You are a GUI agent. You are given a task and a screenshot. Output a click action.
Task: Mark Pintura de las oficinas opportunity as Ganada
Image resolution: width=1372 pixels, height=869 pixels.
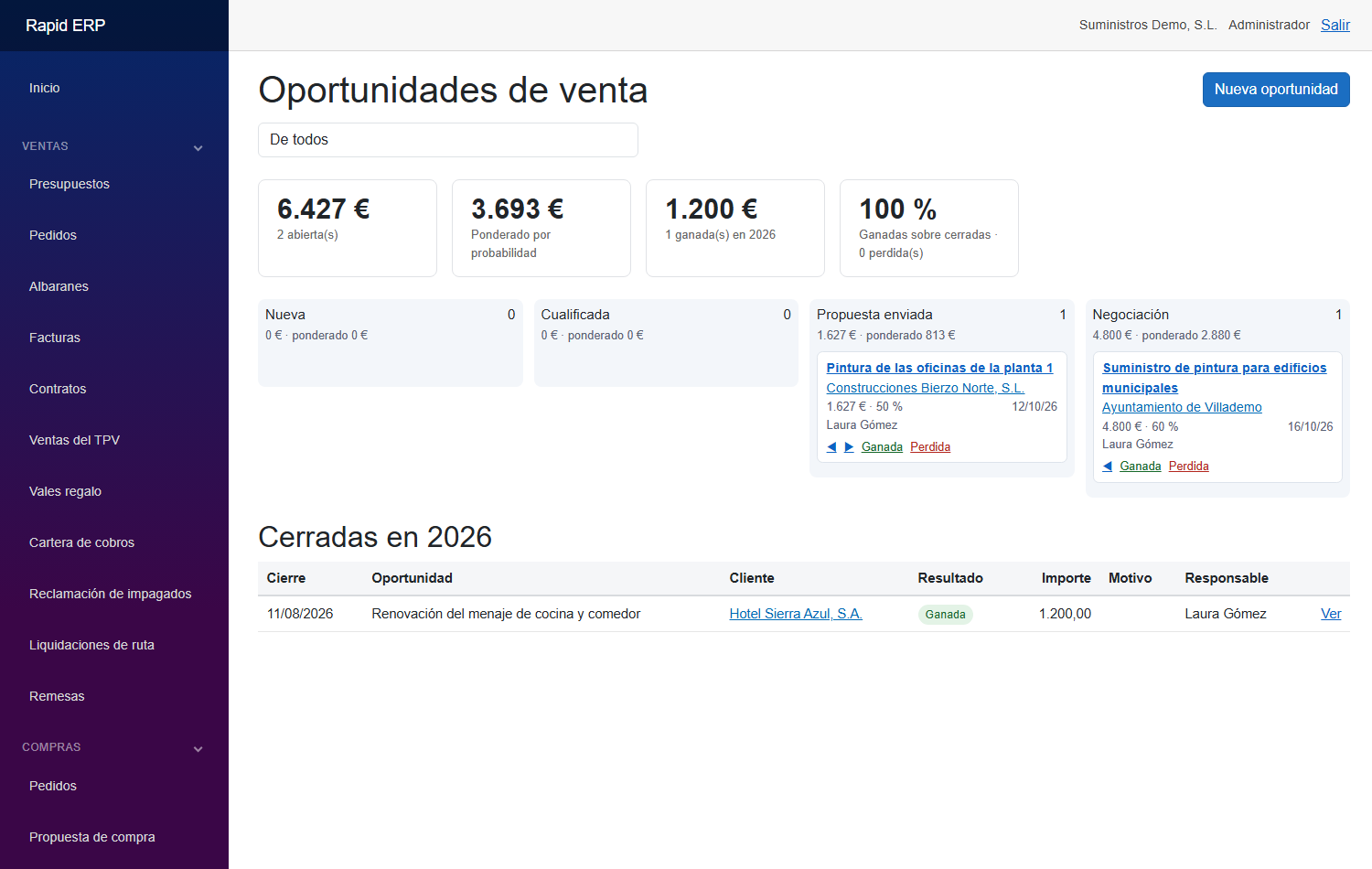pos(882,447)
